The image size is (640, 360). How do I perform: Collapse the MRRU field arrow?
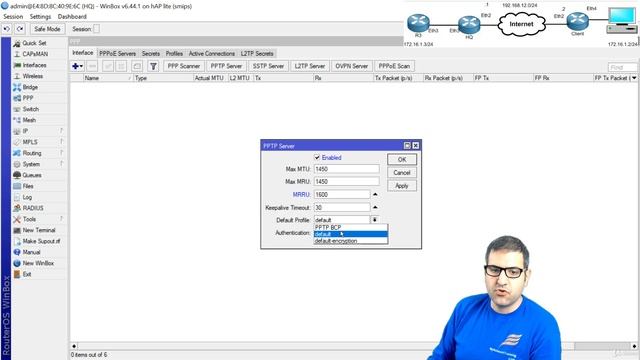[375, 195]
